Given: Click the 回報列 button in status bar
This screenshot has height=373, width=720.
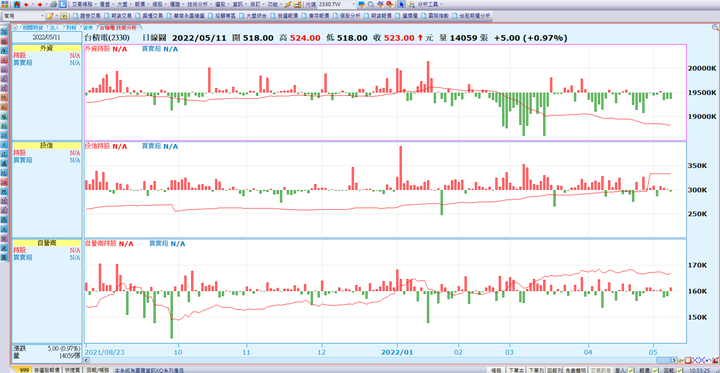Looking at the screenshot, I should point(554,370).
